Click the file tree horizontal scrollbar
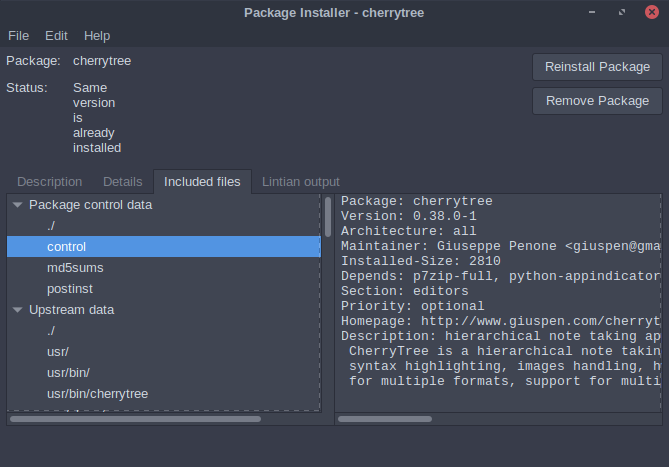669x467 pixels. click(135, 419)
